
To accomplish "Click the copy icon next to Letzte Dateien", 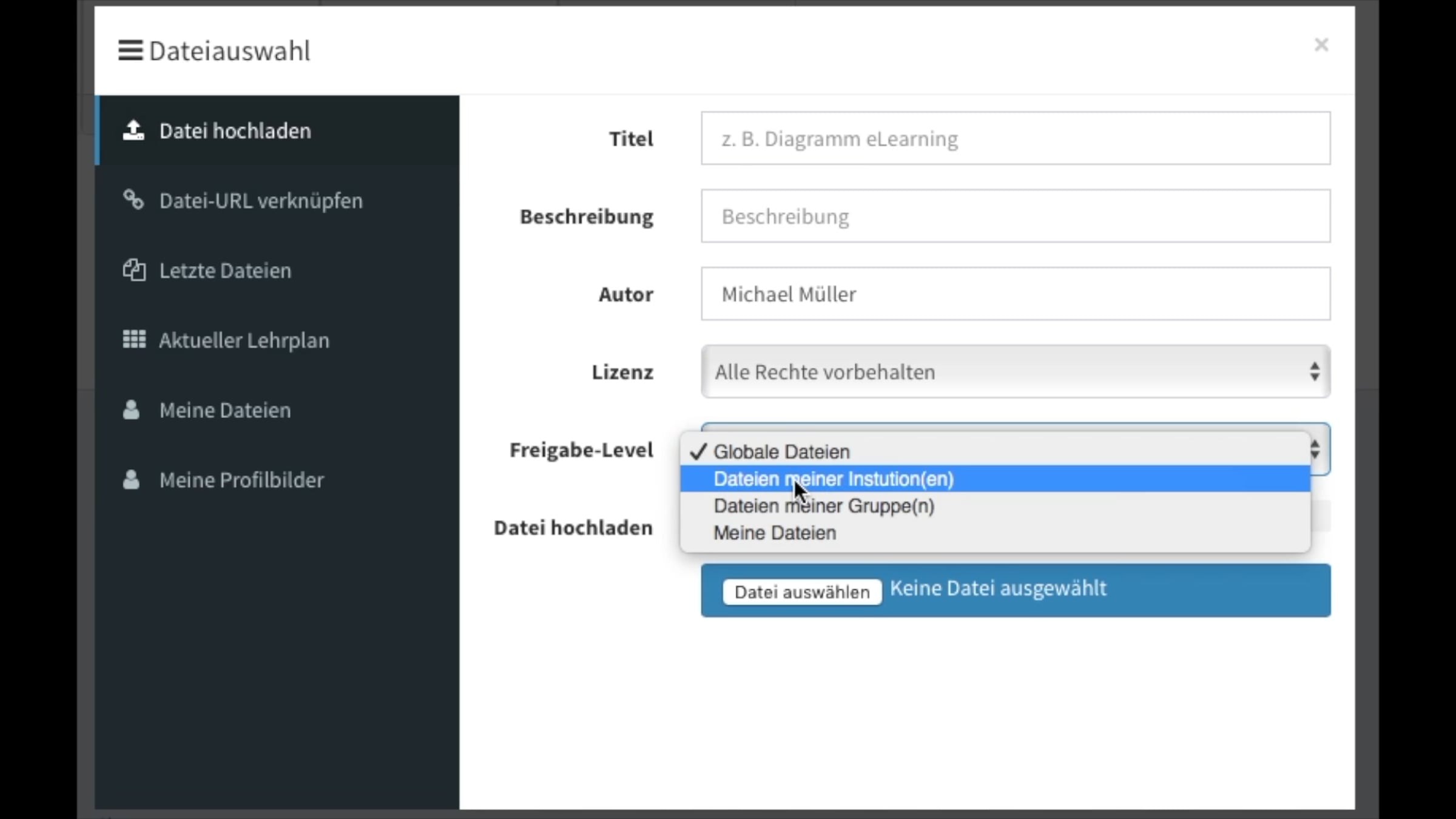I will (x=133, y=270).
